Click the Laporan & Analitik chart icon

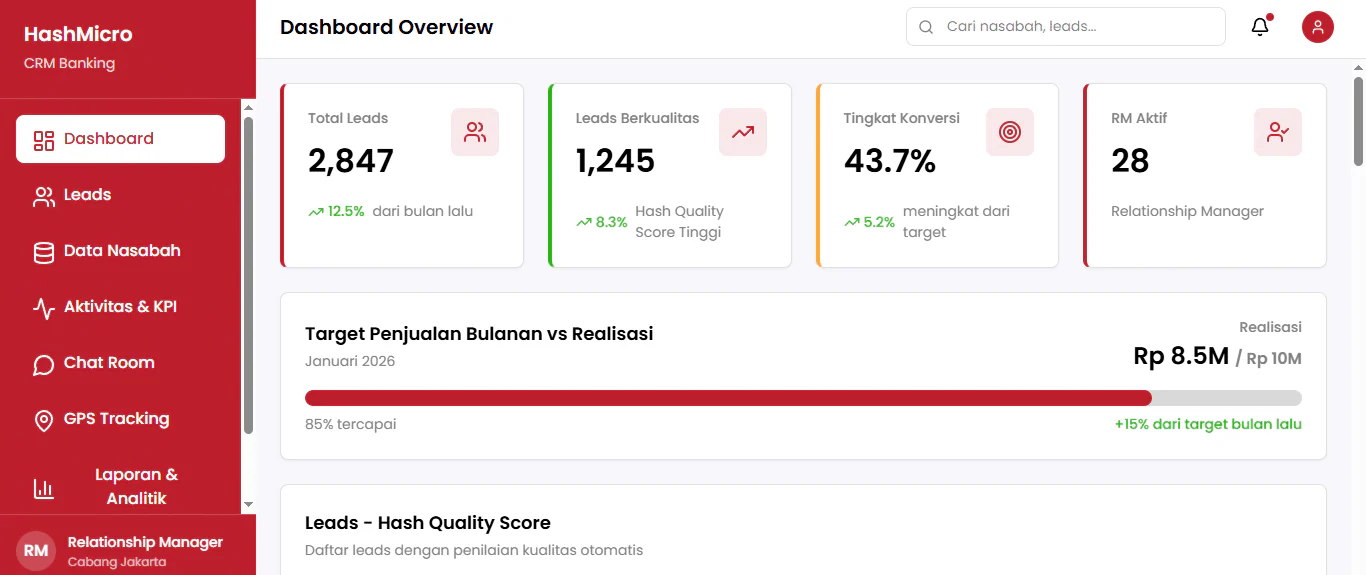click(44, 489)
